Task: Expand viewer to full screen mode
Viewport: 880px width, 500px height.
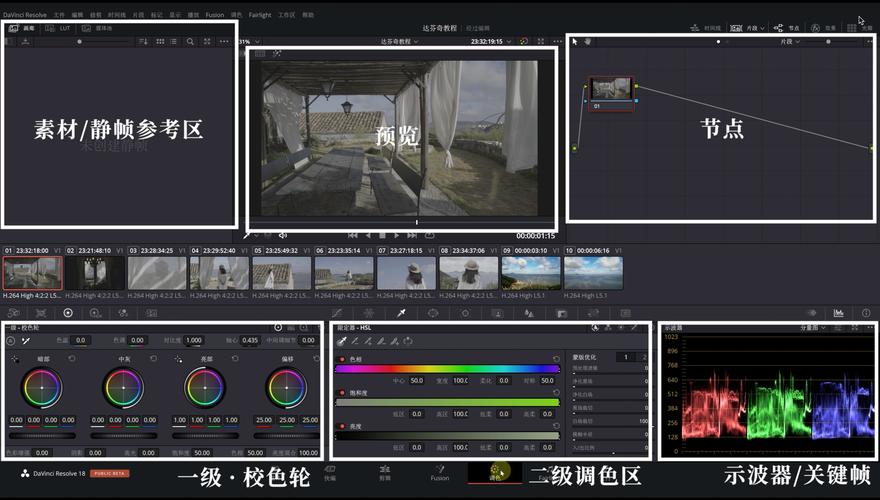Action: [x=540, y=42]
